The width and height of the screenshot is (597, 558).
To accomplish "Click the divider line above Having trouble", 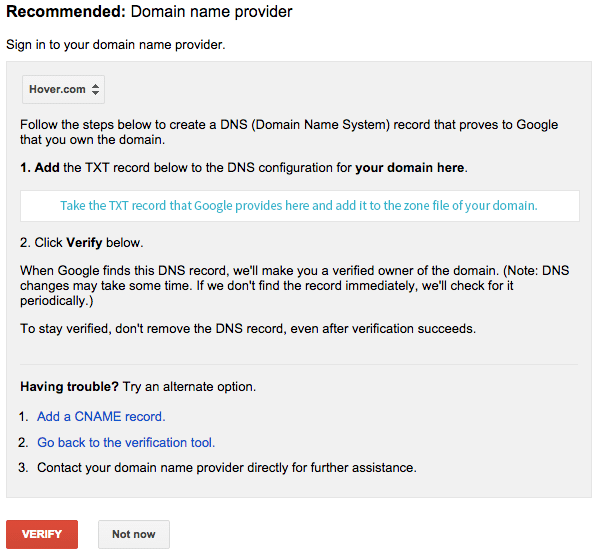I will coord(299,364).
